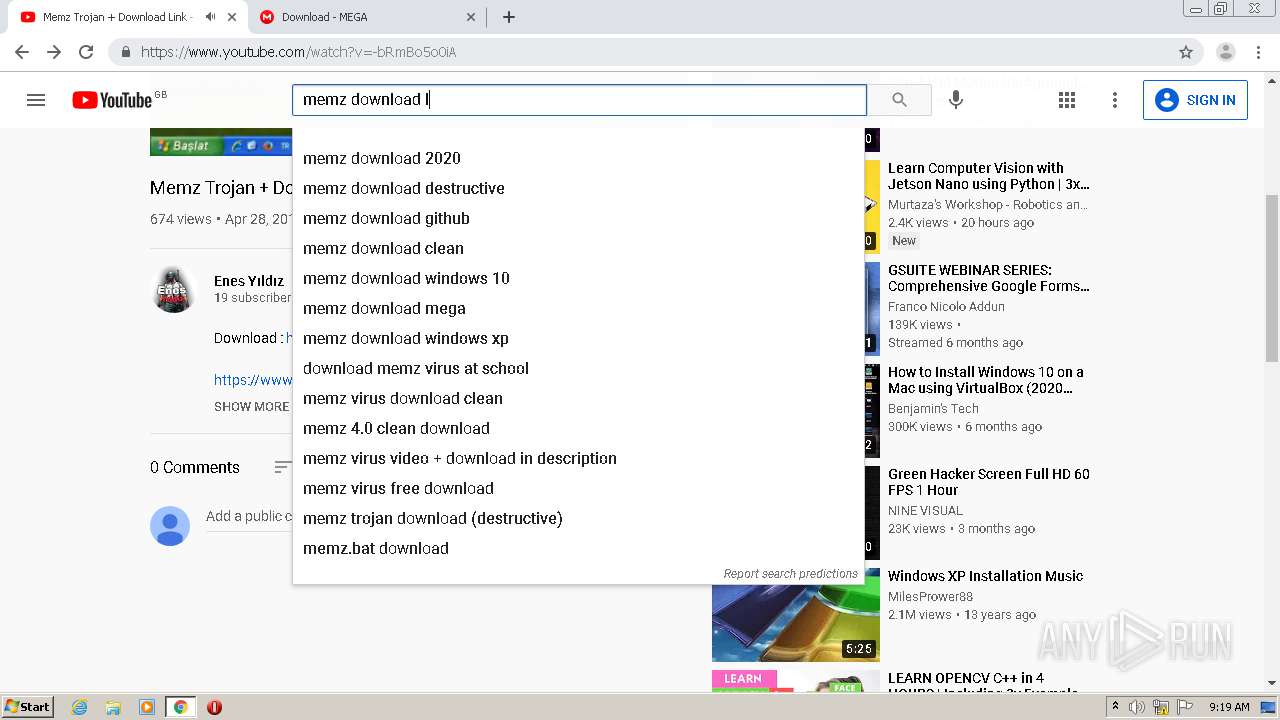
Task: Open Windows XP Installation Music thumbnail
Action: [x=796, y=615]
